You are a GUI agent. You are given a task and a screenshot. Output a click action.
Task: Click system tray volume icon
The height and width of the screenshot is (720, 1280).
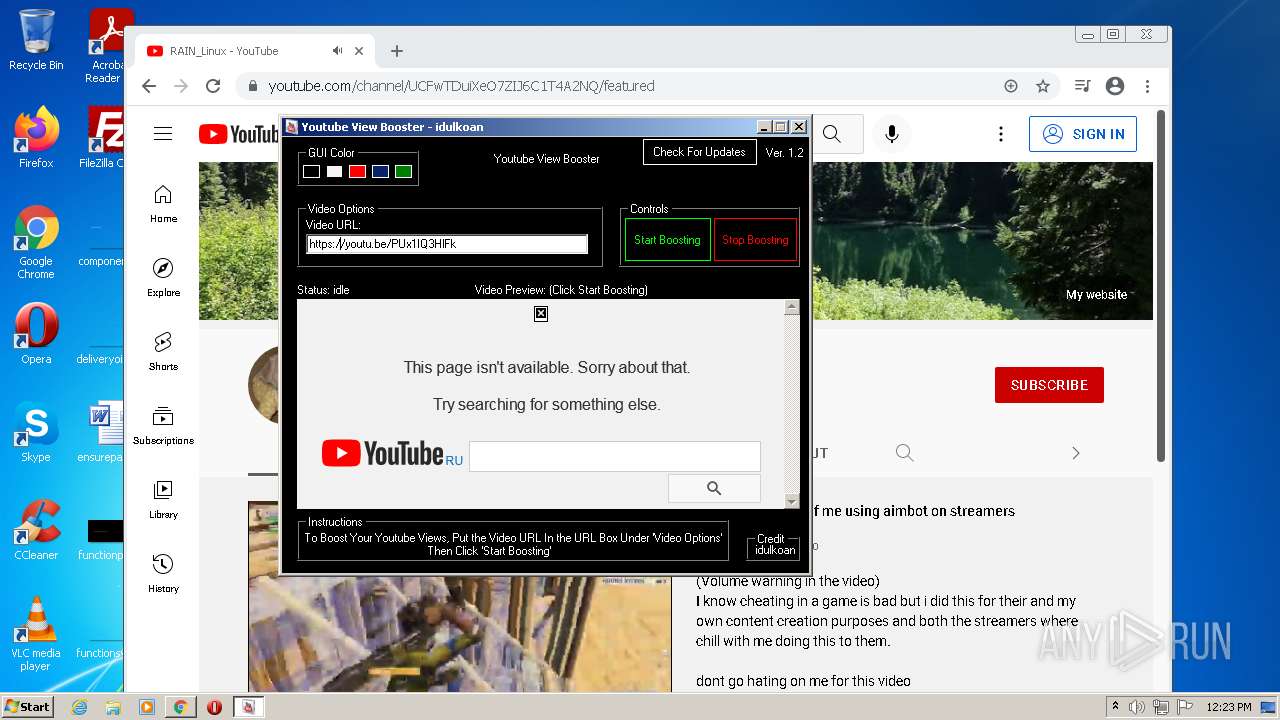coord(1137,707)
